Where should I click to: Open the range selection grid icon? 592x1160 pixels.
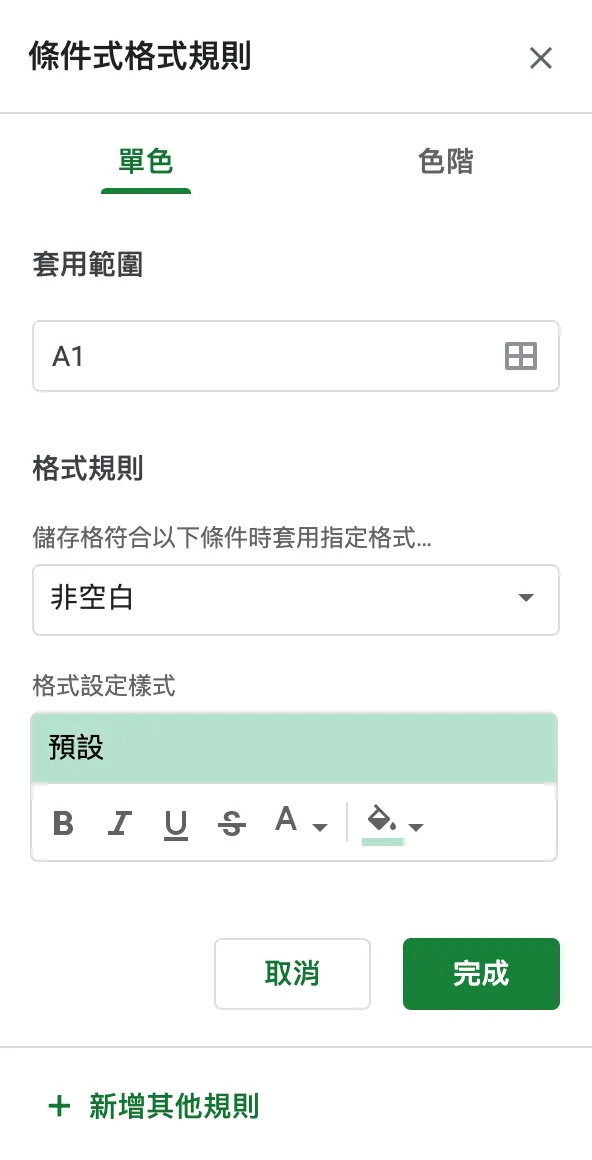520,356
